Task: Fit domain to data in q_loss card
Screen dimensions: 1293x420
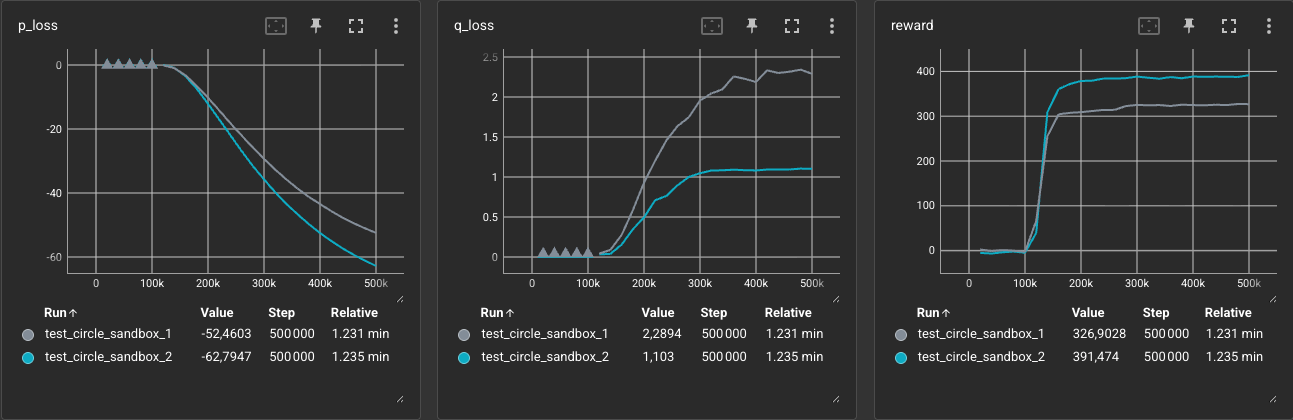Action: 712,26
